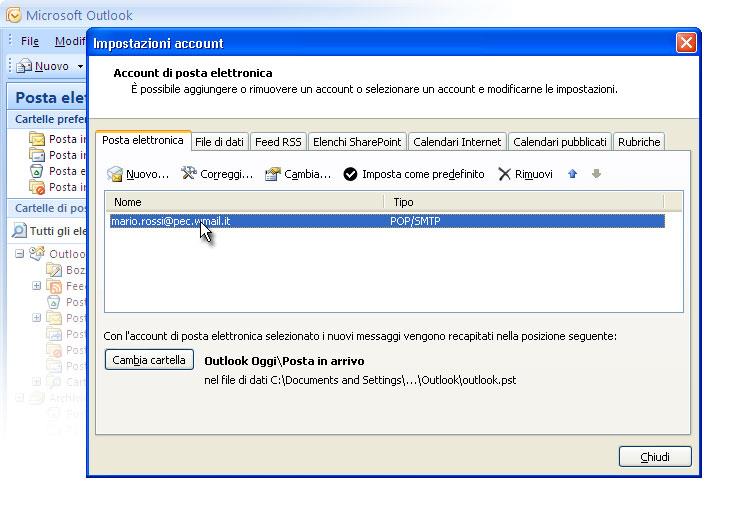Expand the Feed RSS tree node
Screen dimensions: 738x505
(36, 286)
